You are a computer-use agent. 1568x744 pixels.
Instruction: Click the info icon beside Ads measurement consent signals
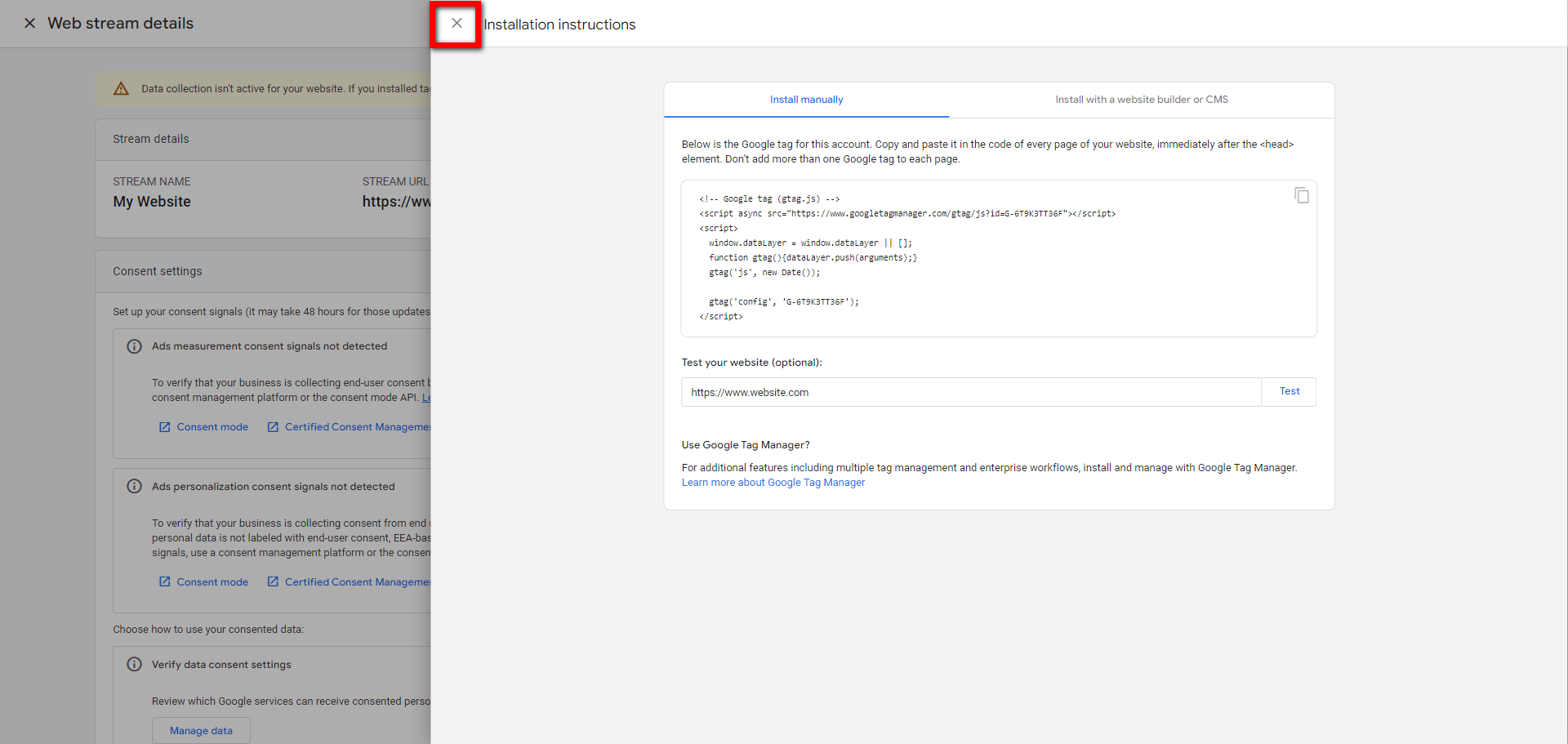point(135,346)
